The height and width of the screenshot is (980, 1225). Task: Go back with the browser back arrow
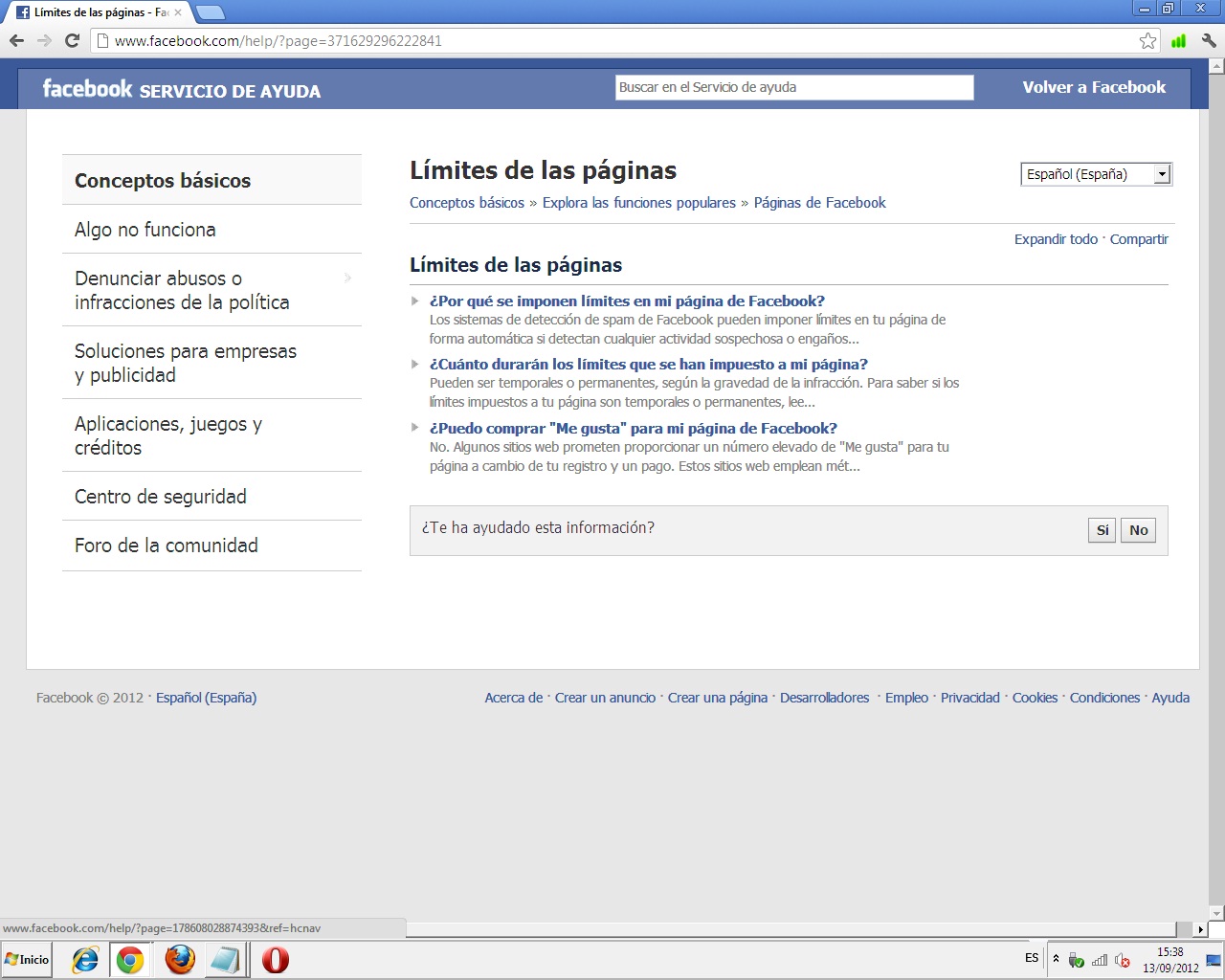click(16, 40)
